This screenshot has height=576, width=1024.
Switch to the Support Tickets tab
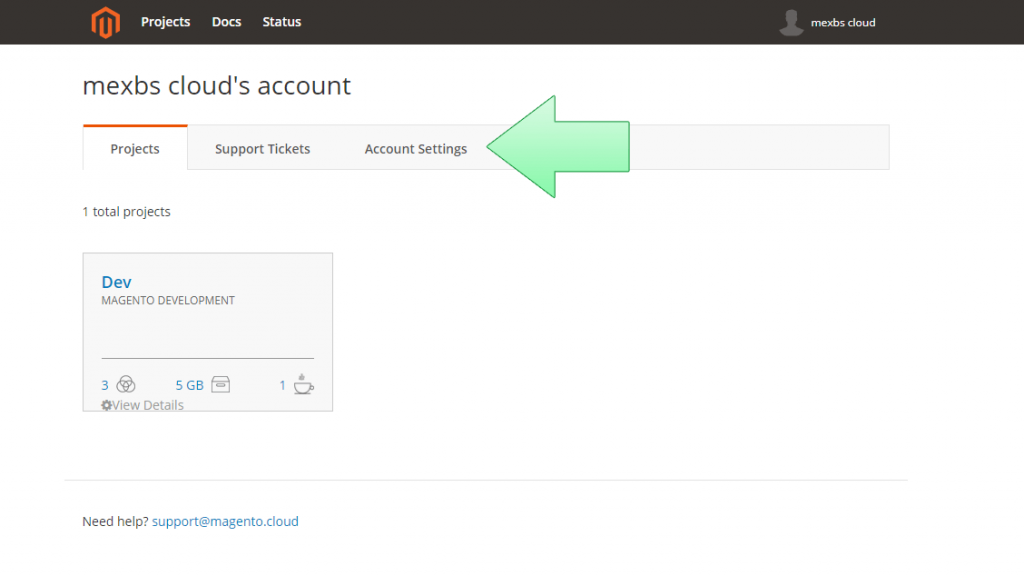click(263, 149)
